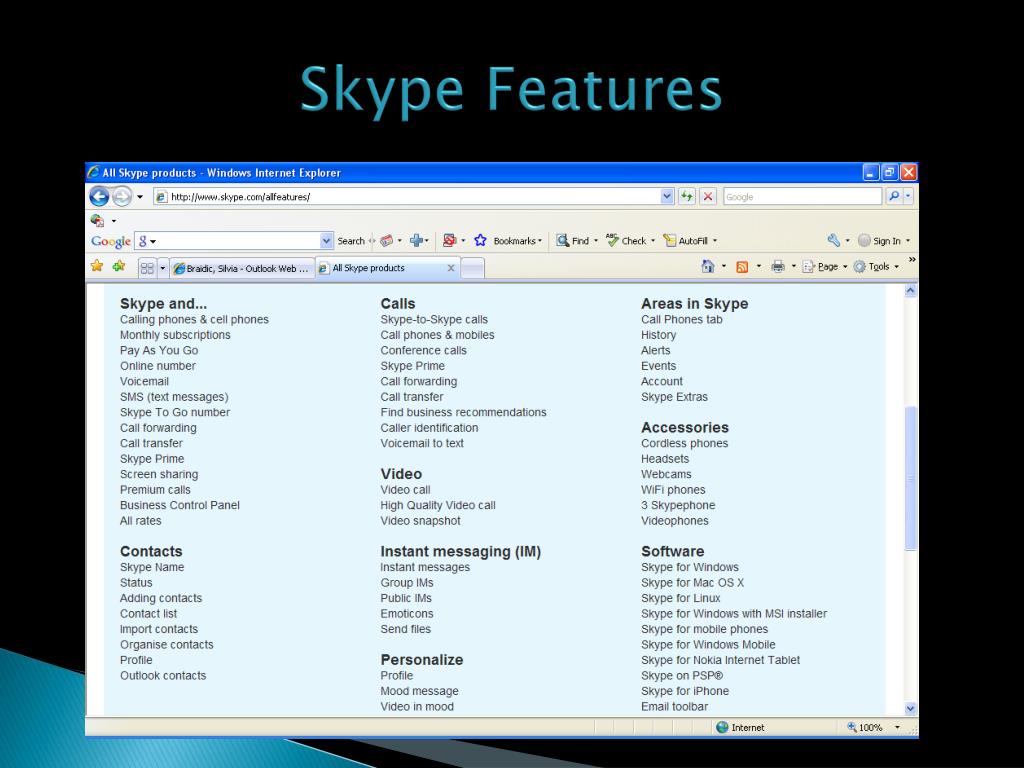The height and width of the screenshot is (768, 1024).
Task: Stop loading with the red X button
Action: click(707, 196)
